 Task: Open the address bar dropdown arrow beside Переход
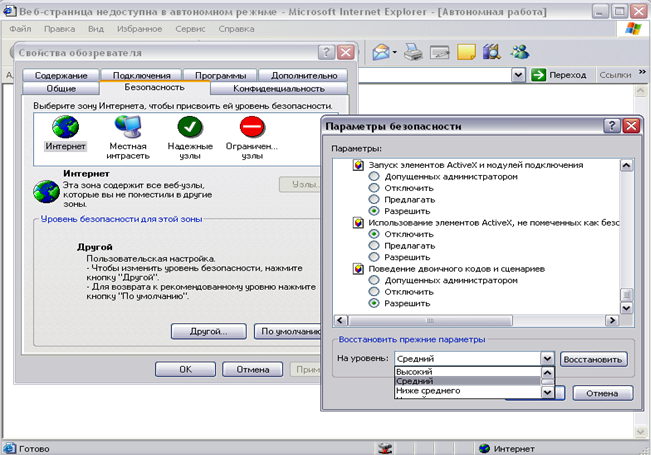coord(518,74)
